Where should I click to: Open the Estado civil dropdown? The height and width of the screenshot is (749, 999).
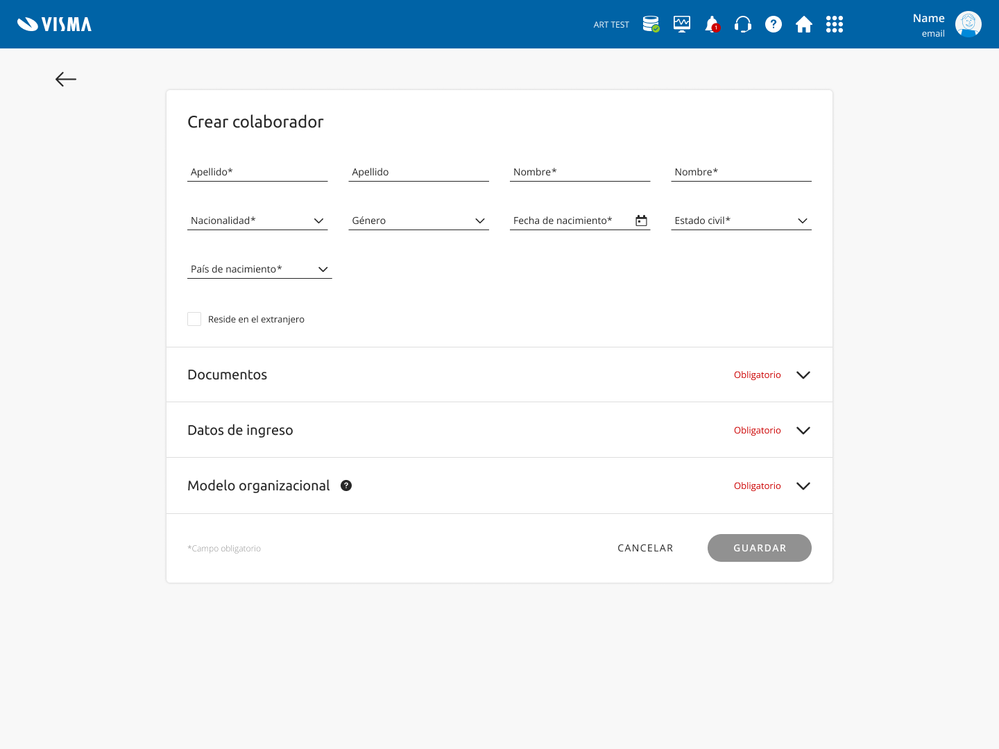[741, 220]
